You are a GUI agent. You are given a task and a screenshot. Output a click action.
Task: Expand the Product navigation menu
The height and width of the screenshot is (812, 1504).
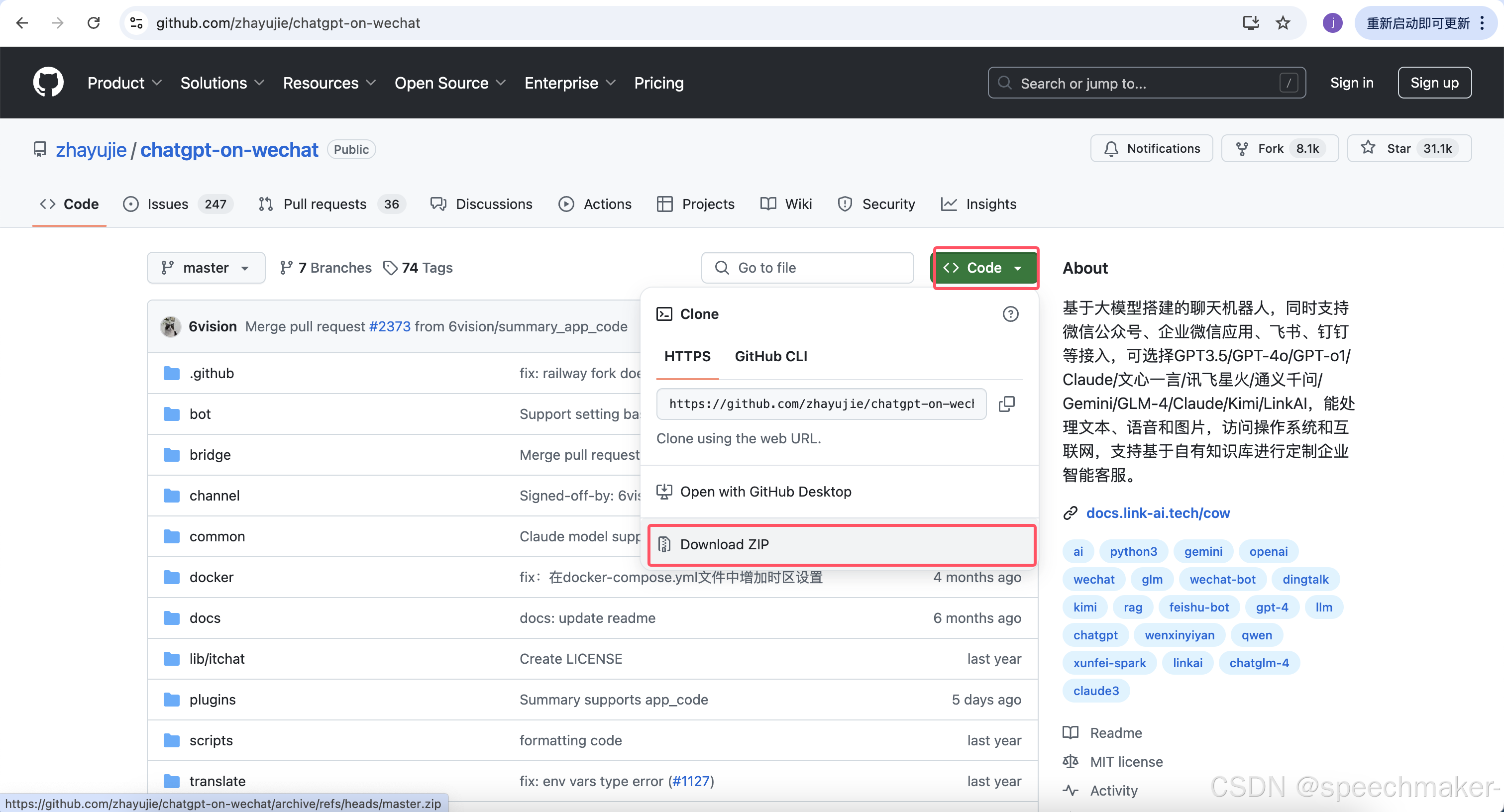coord(124,83)
